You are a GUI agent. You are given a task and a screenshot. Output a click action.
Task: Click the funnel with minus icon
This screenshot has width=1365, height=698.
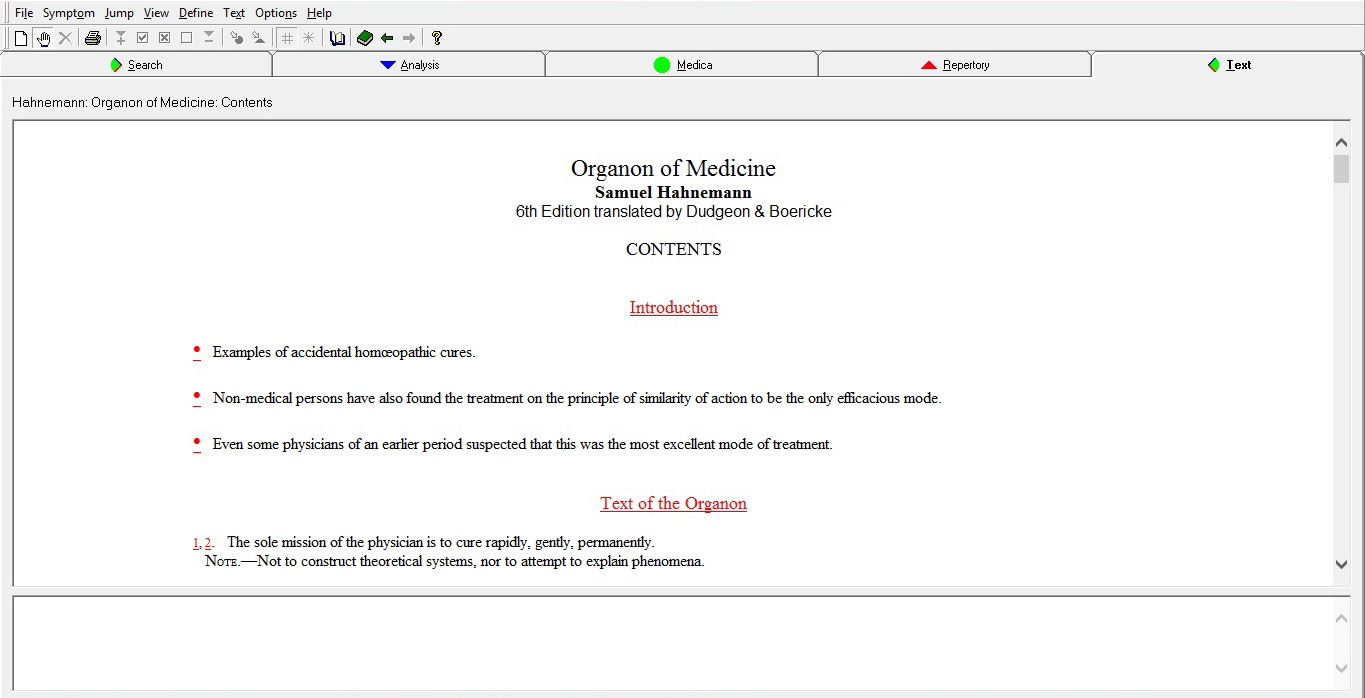tap(209, 38)
